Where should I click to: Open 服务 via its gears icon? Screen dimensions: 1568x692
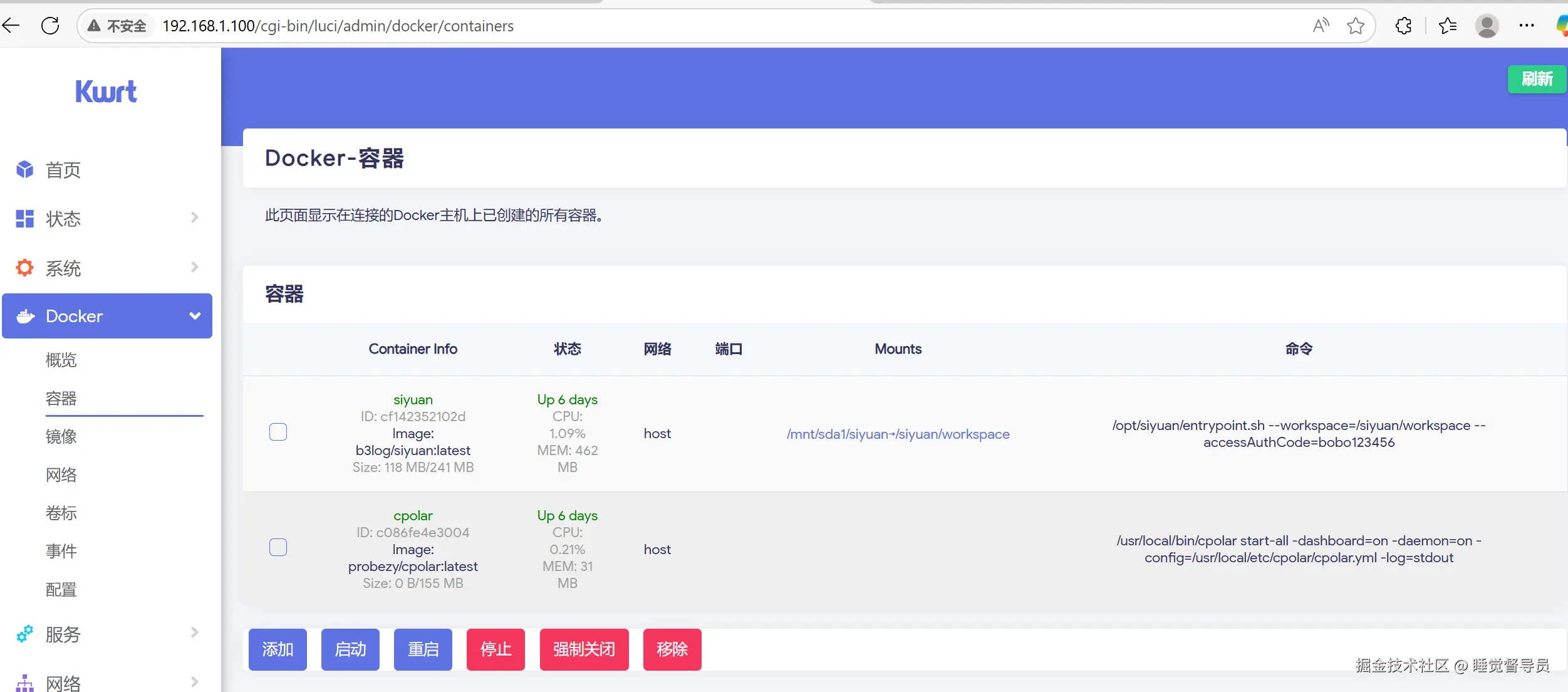point(24,634)
